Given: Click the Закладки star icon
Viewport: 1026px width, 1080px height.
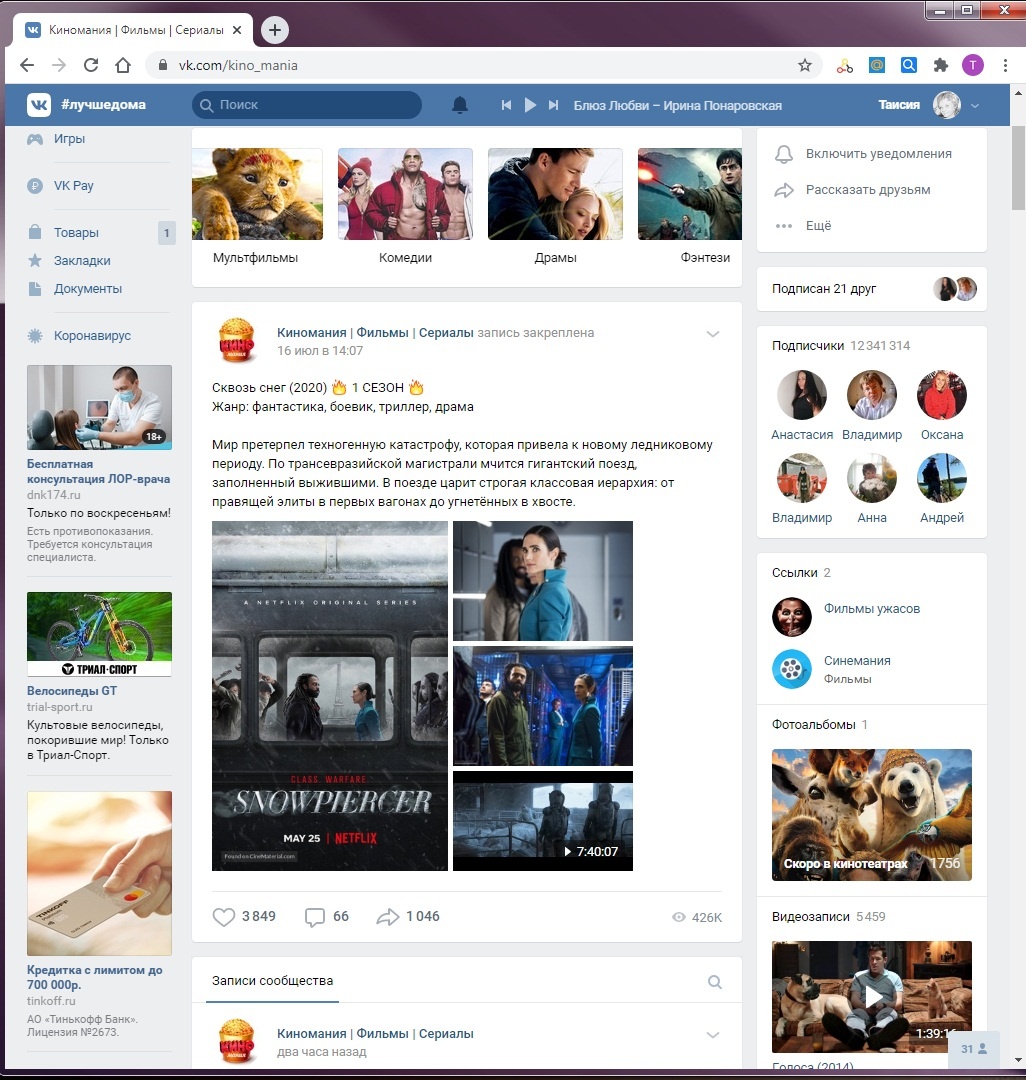Looking at the screenshot, I should pyautogui.click(x=35, y=260).
